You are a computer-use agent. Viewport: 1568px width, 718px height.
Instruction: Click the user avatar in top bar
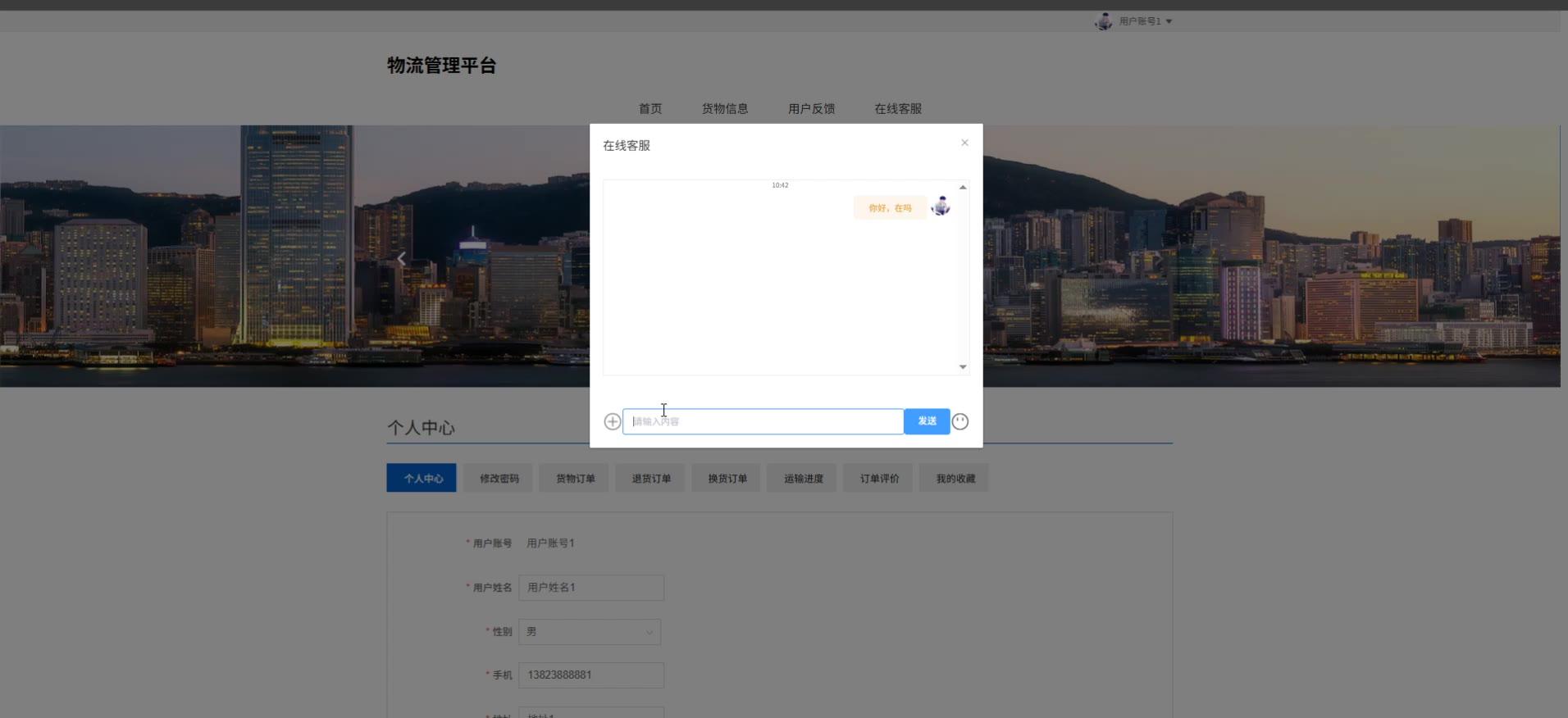coord(1104,21)
